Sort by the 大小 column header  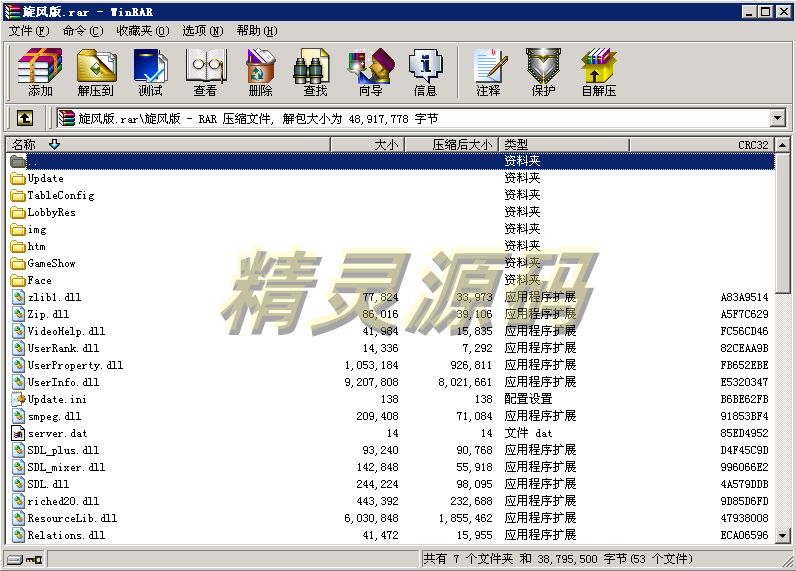tap(368, 145)
